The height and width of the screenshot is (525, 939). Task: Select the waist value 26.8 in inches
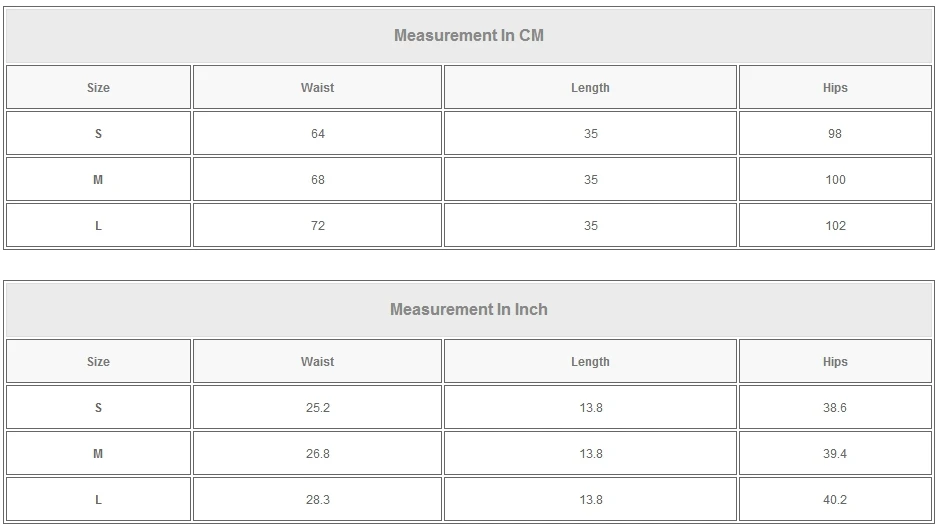pyautogui.click(x=318, y=454)
